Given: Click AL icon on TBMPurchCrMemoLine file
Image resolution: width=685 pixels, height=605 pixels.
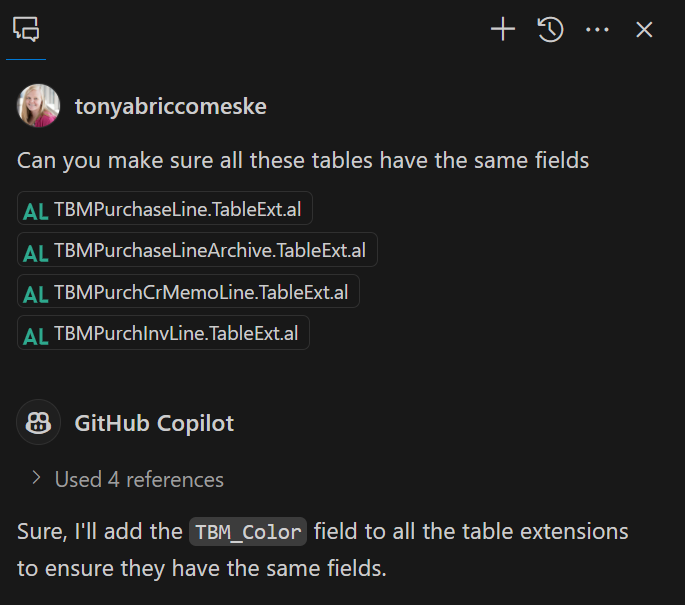Looking at the screenshot, I should (x=36, y=293).
